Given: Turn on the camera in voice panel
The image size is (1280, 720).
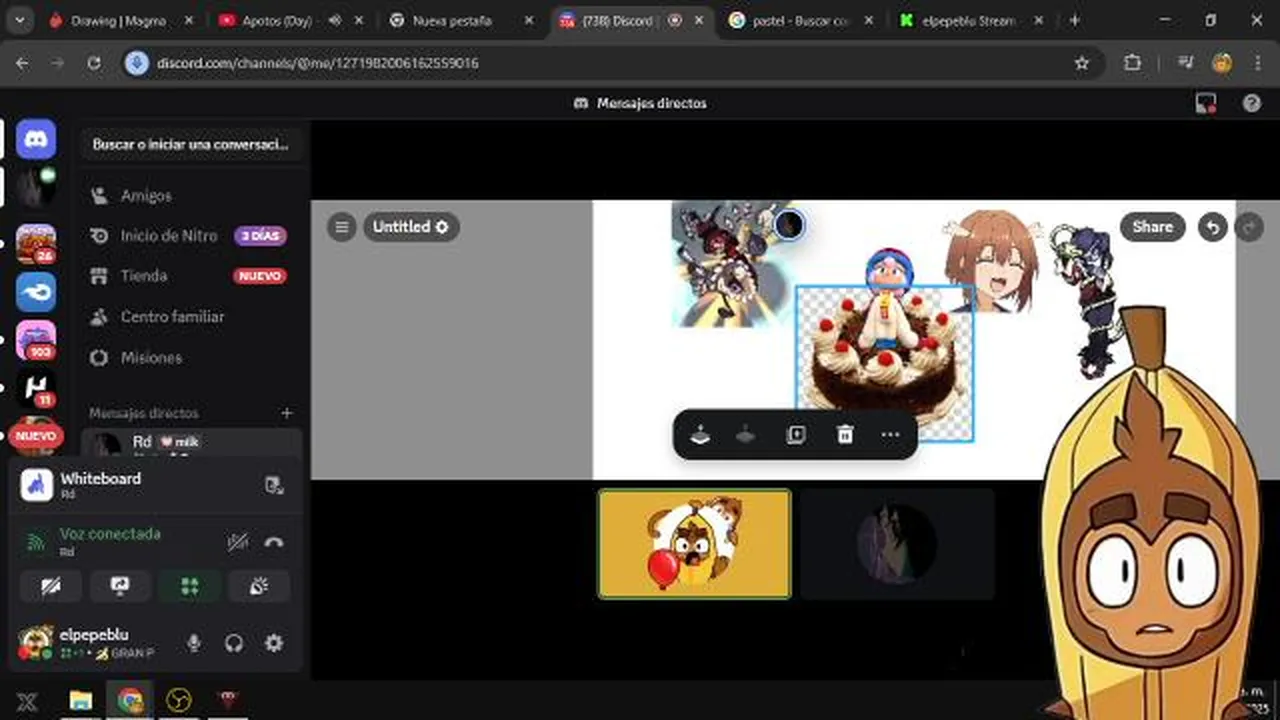Looking at the screenshot, I should pos(51,587).
